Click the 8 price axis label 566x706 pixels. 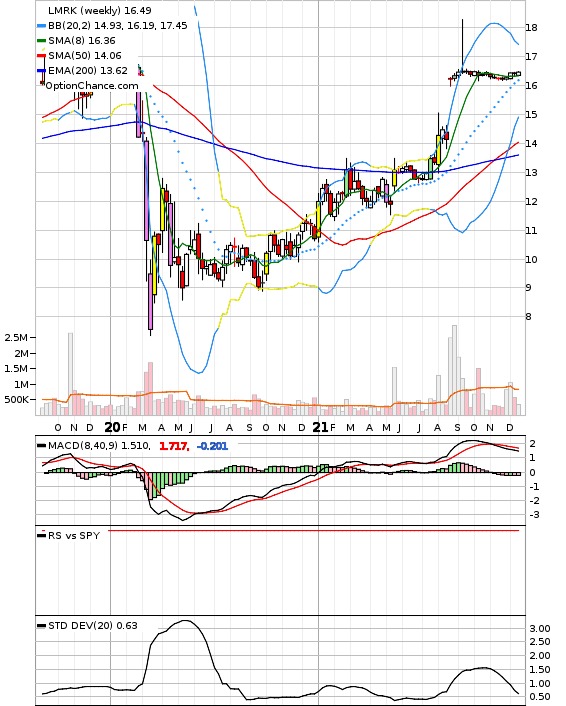[x=529, y=317]
